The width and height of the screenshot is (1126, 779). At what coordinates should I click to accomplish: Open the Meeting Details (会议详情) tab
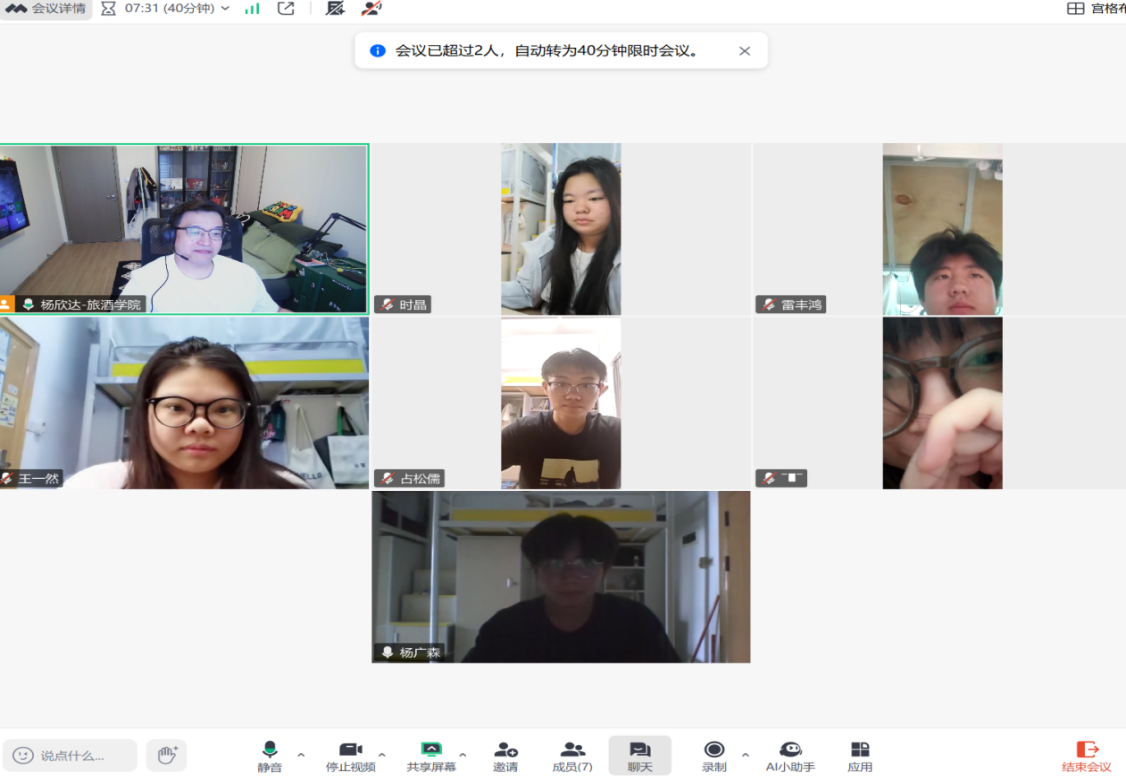(46, 9)
